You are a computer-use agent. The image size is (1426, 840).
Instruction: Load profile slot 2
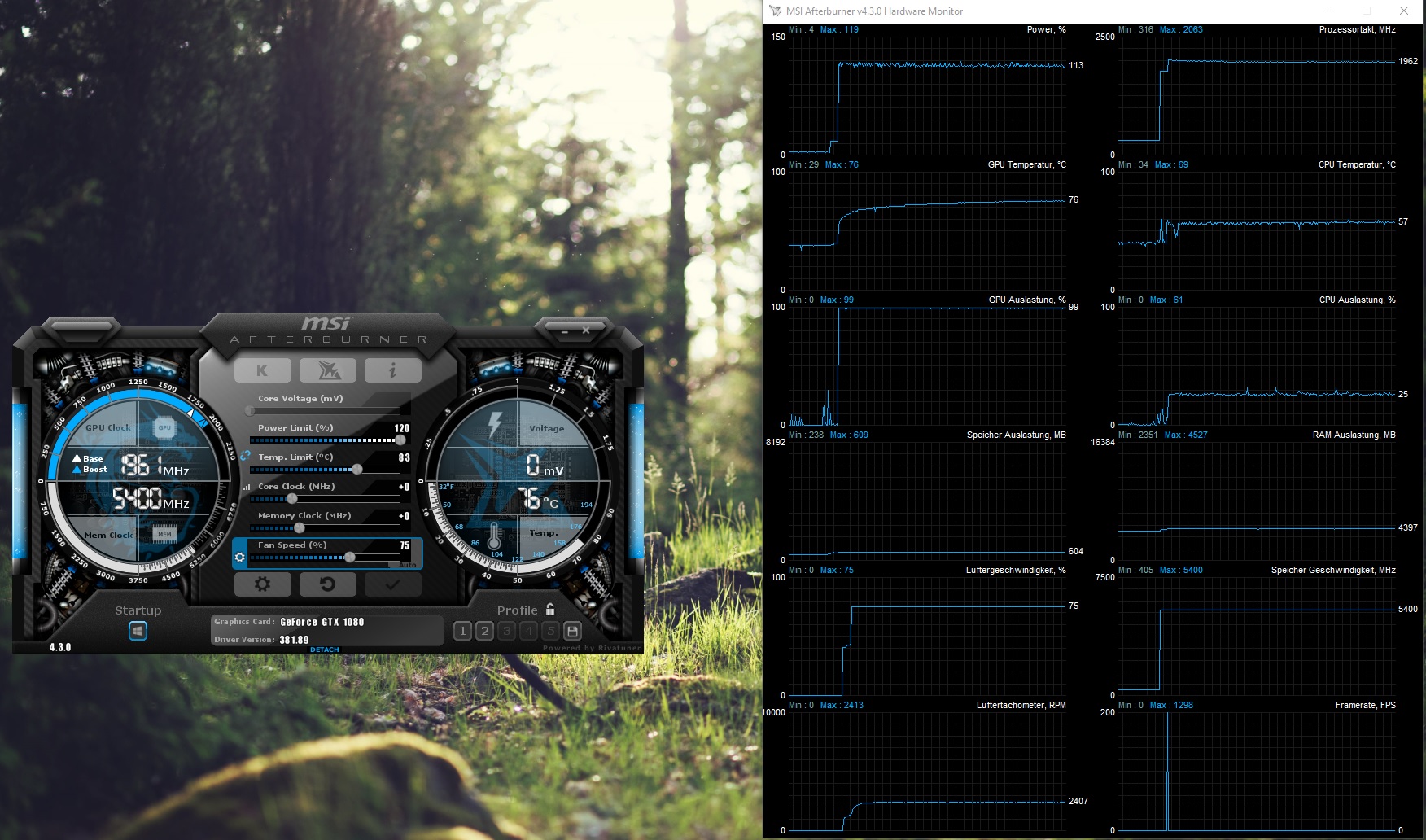pyautogui.click(x=484, y=631)
